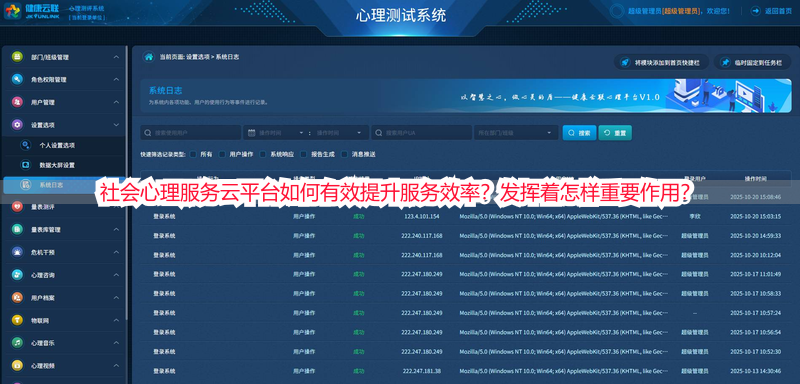
Task: Click IP address 123.4.101.154
Action: pyautogui.click(x=421, y=216)
